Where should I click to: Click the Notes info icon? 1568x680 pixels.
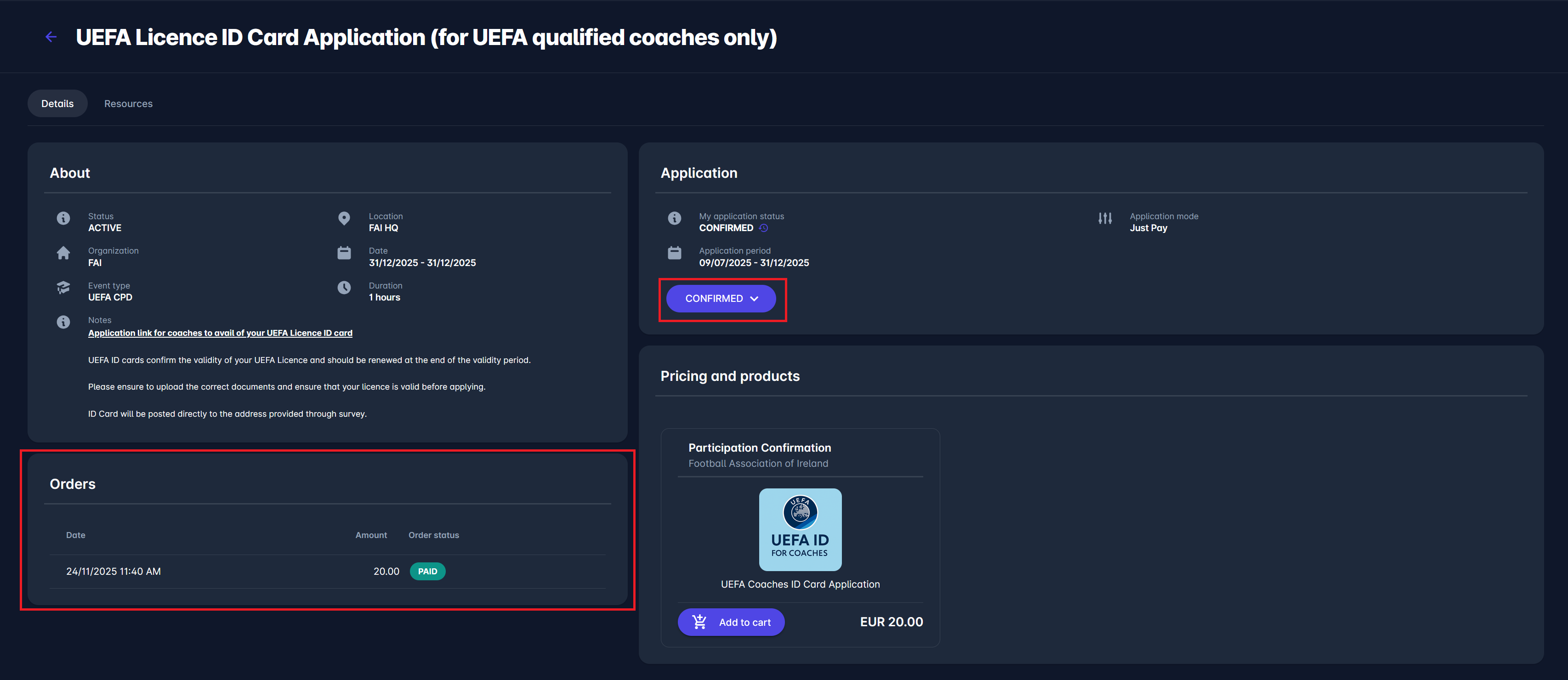63,322
